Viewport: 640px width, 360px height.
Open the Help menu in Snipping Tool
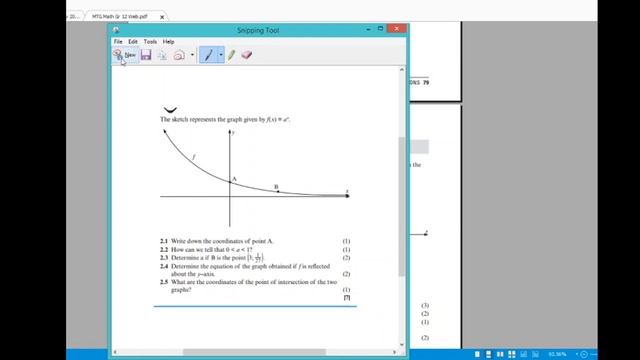[x=169, y=42]
